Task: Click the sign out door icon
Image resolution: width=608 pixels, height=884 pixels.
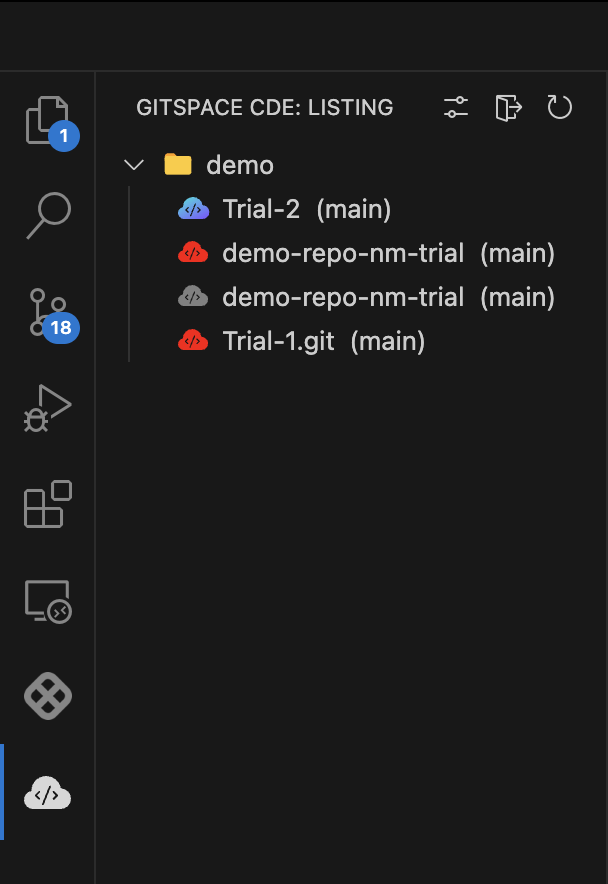Action: coord(508,108)
